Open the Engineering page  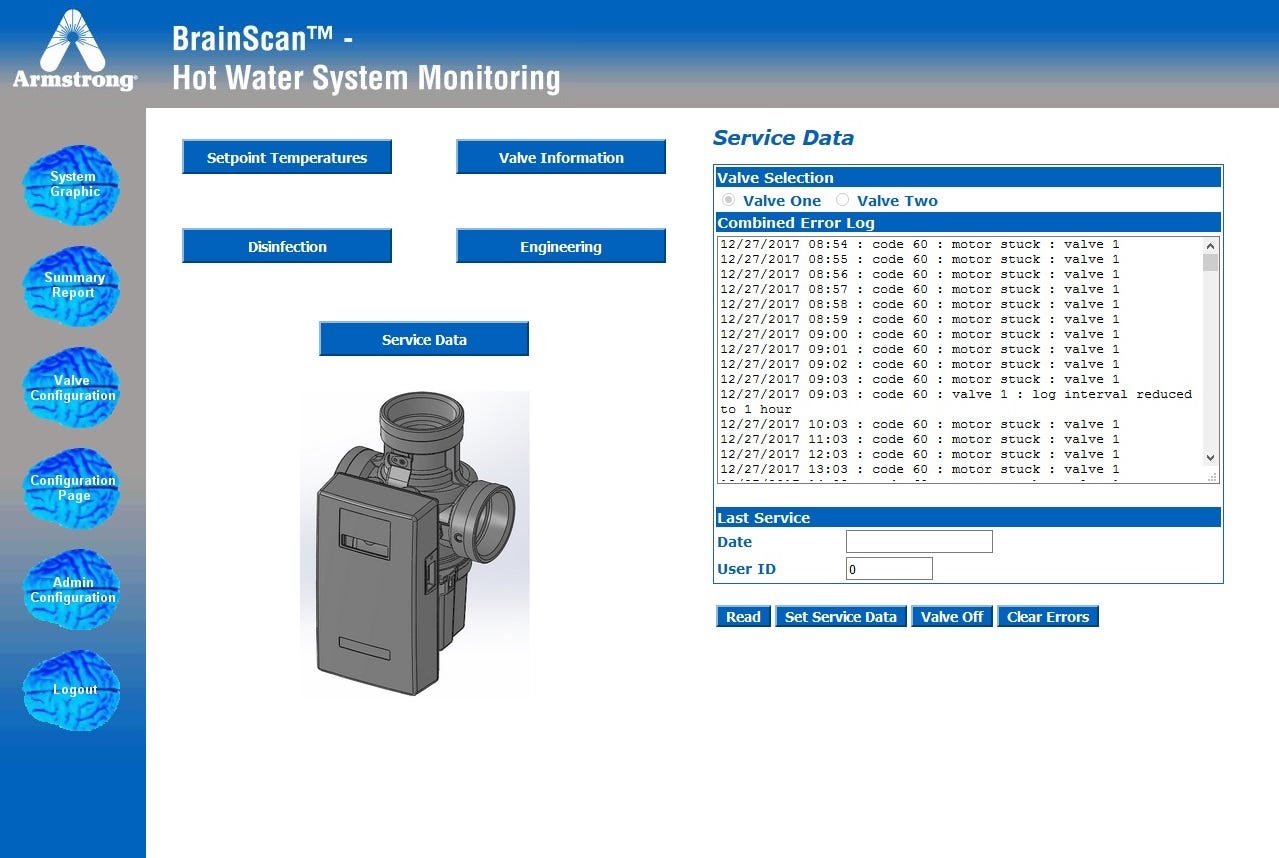pos(561,246)
